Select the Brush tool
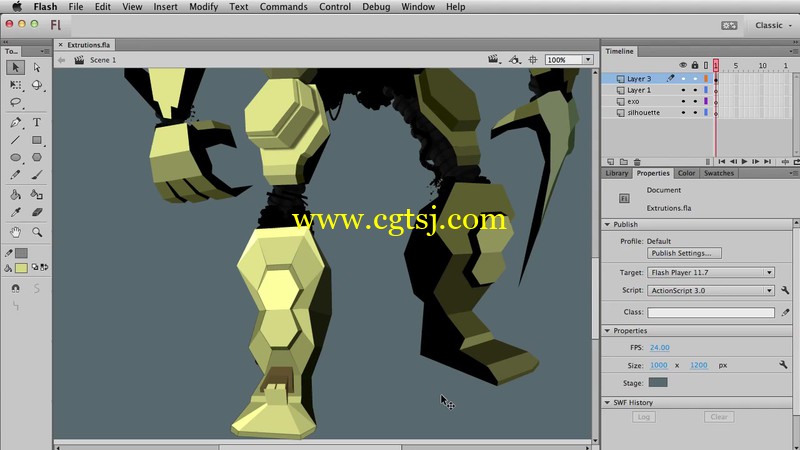Screen dimensions: 800x450 pos(37,175)
